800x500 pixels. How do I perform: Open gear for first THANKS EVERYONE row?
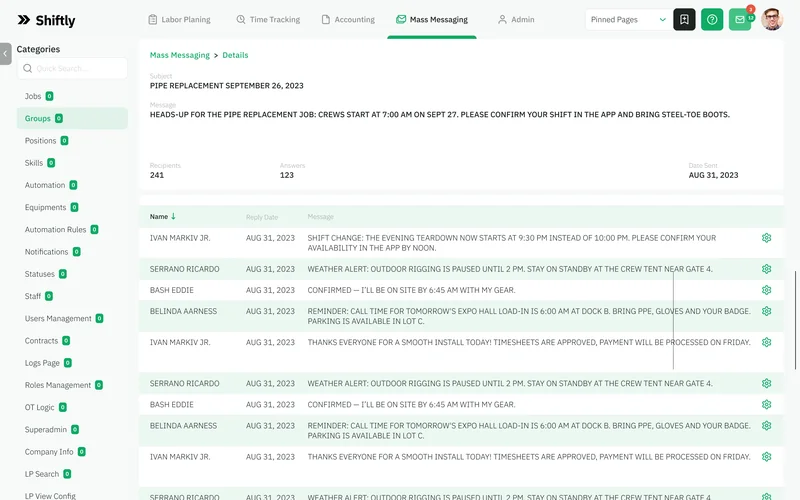pyautogui.click(x=766, y=342)
